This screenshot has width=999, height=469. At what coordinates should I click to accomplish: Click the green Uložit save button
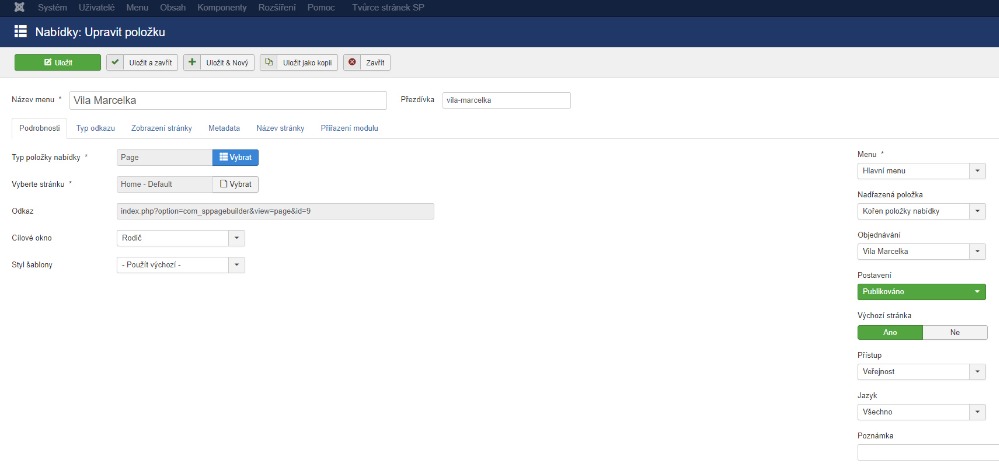point(57,62)
